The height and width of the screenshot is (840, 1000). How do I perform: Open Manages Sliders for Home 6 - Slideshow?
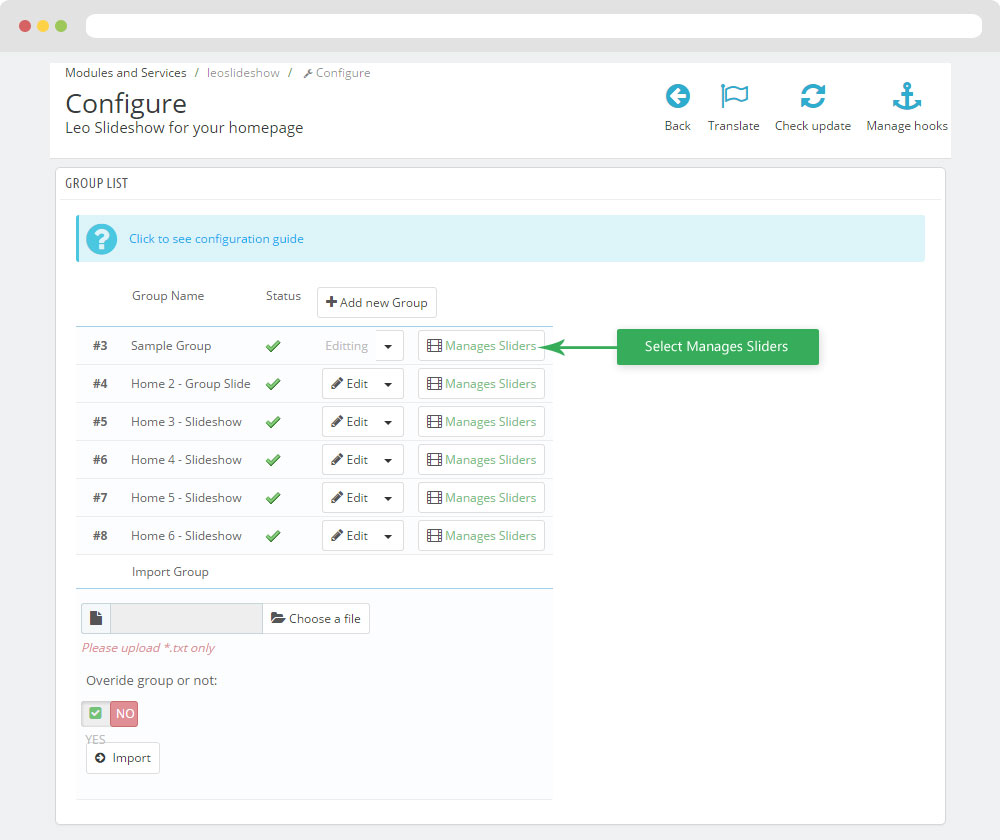point(482,536)
